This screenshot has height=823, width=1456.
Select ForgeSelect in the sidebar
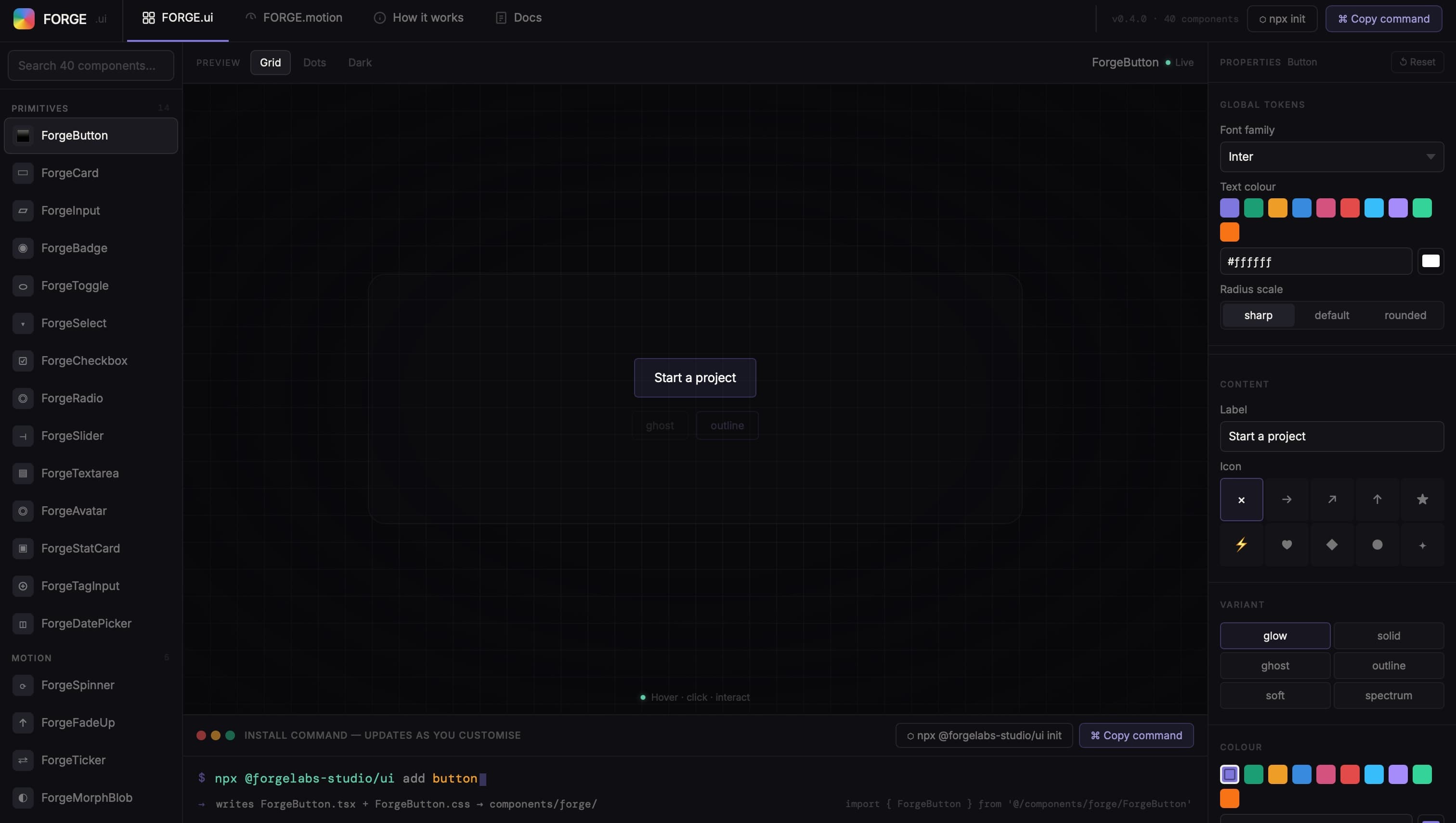(91, 323)
